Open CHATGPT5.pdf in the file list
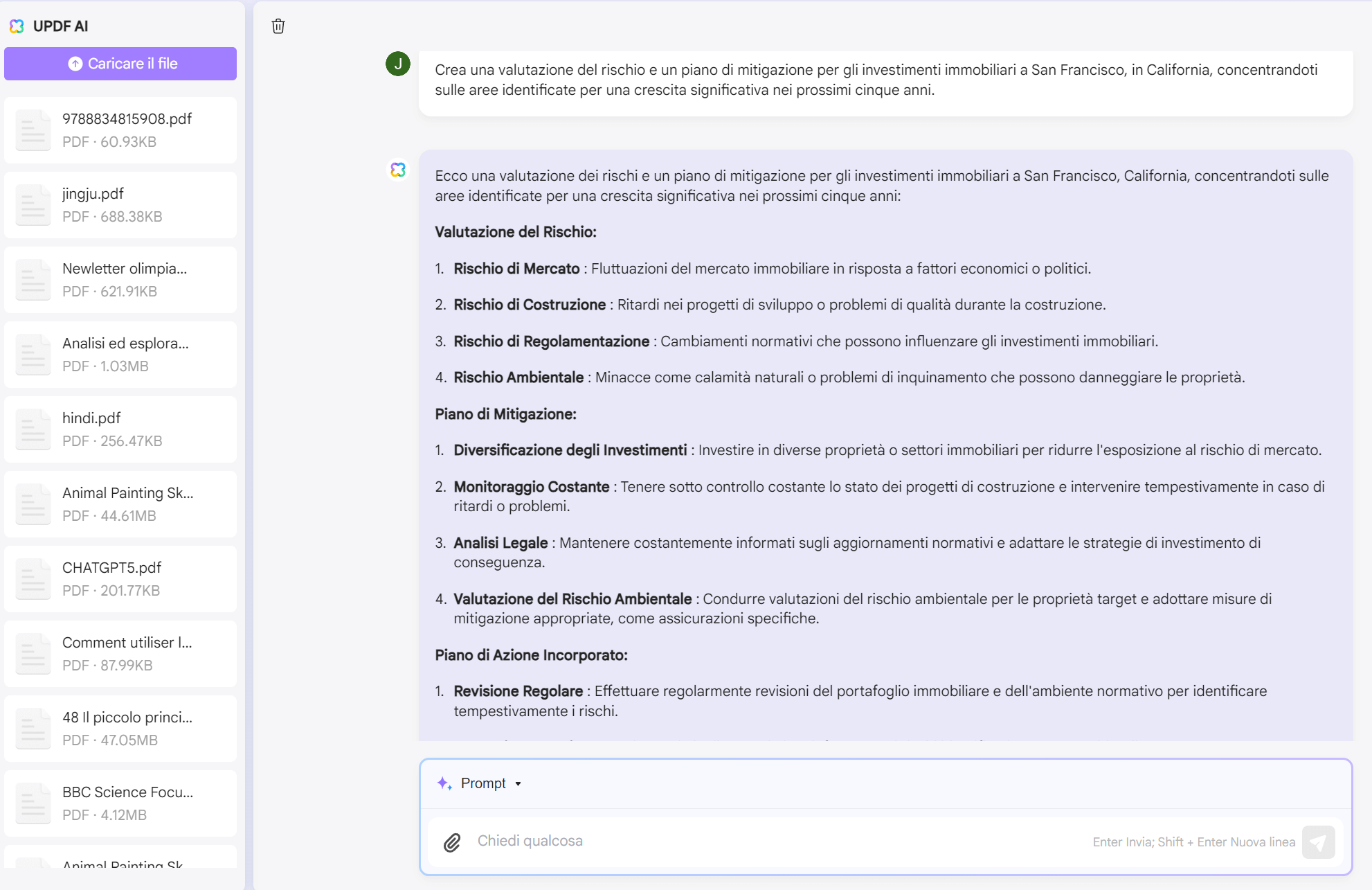1372x890 pixels. coord(120,579)
